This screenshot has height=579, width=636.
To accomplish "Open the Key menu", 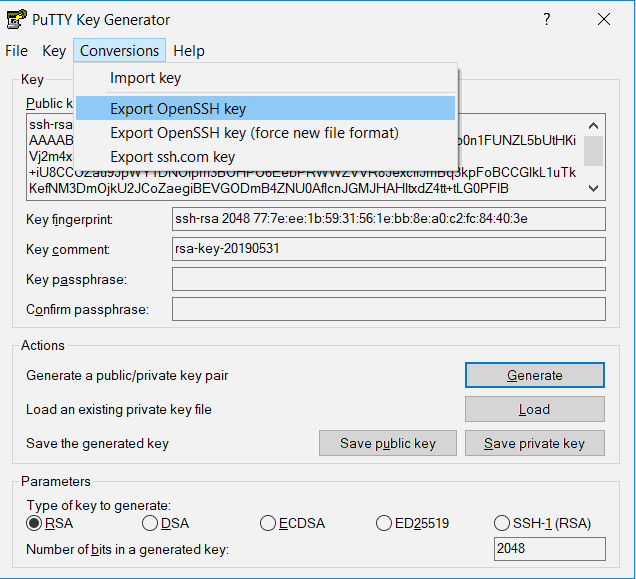I will pos(54,51).
